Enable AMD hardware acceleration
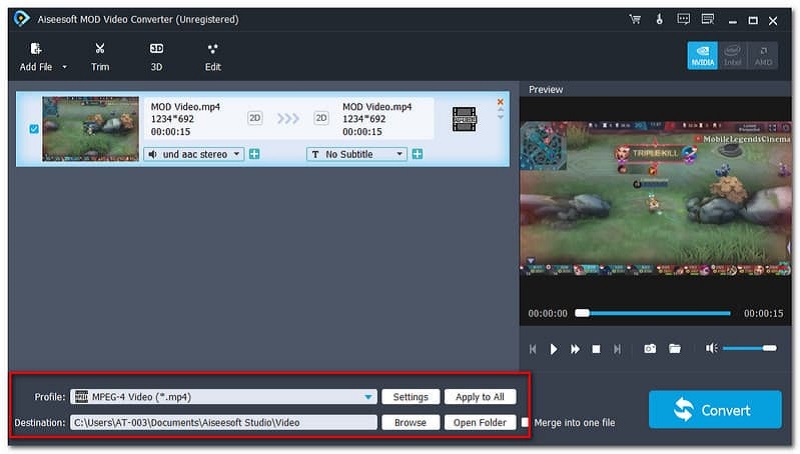Image resolution: width=800 pixels, height=454 pixels. tap(763, 56)
